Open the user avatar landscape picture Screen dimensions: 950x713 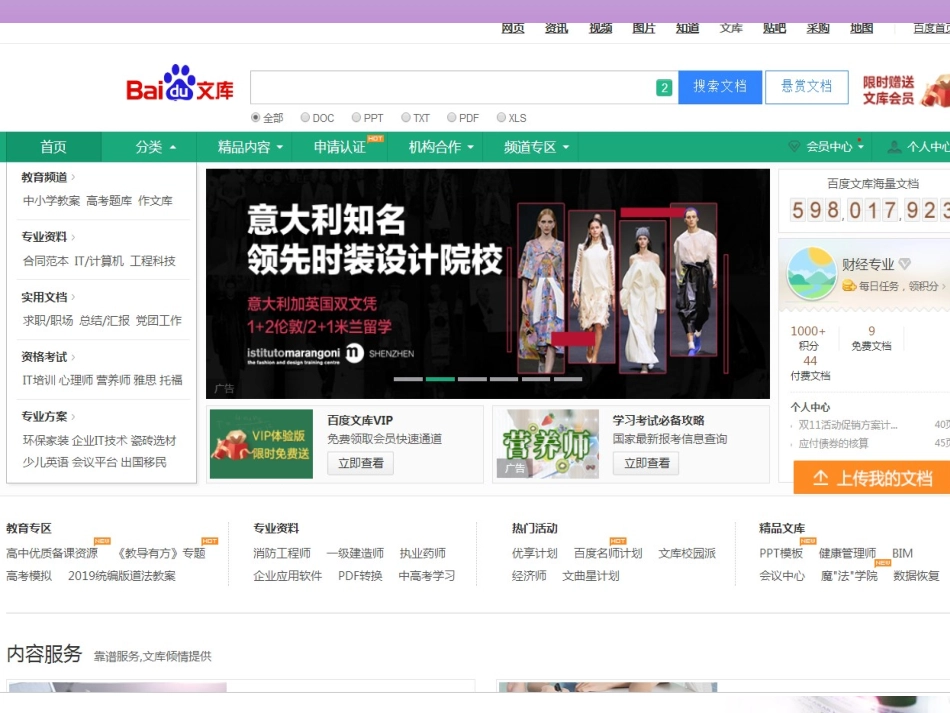pos(811,274)
